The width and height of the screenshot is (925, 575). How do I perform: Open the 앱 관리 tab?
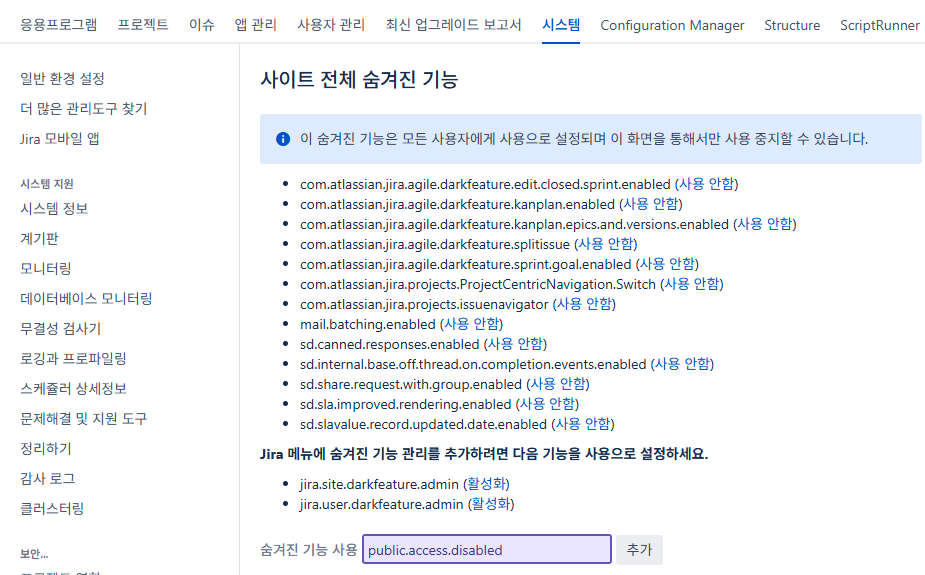pos(255,25)
